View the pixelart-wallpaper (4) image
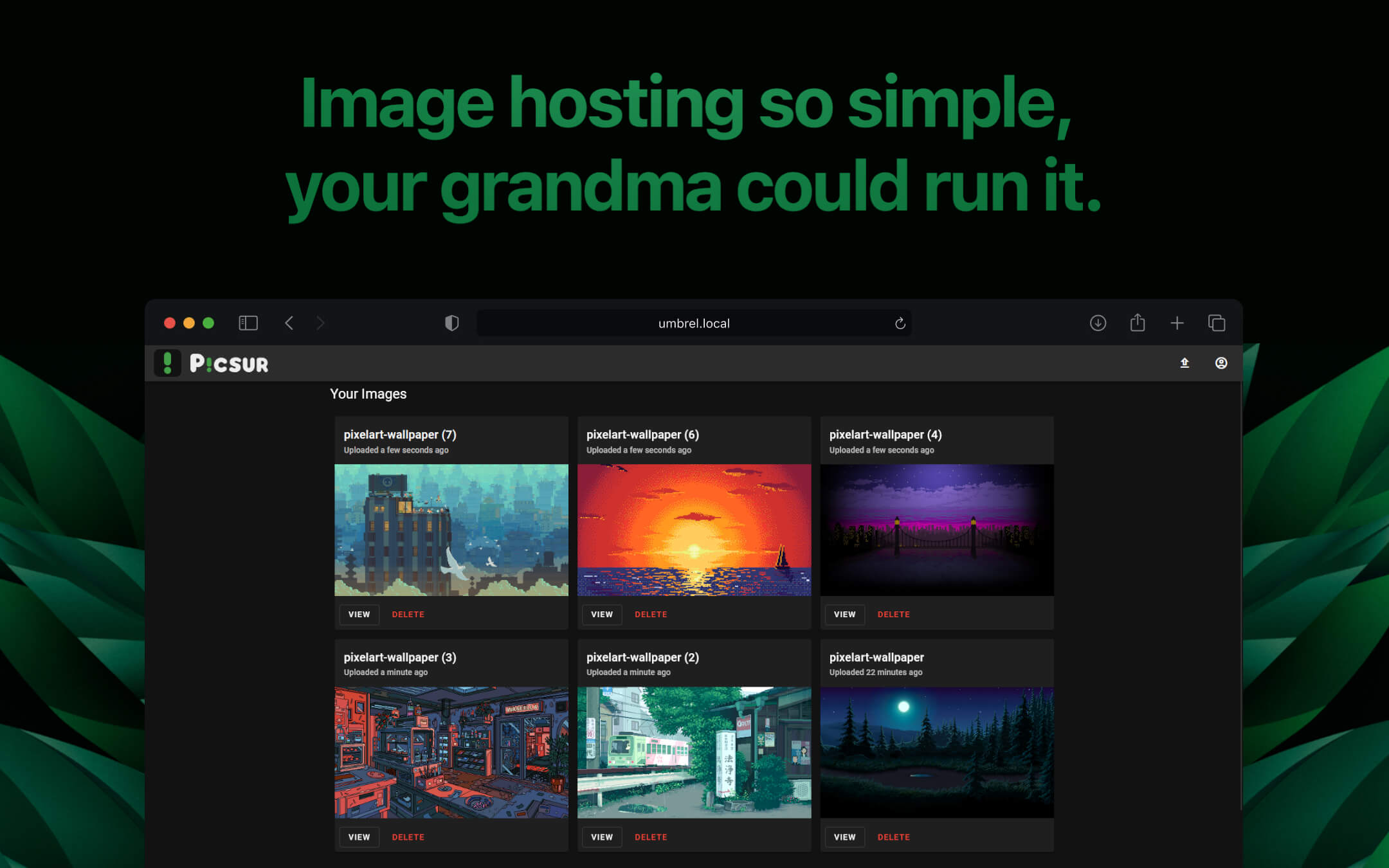Screen dimensions: 1389x868 point(844,615)
